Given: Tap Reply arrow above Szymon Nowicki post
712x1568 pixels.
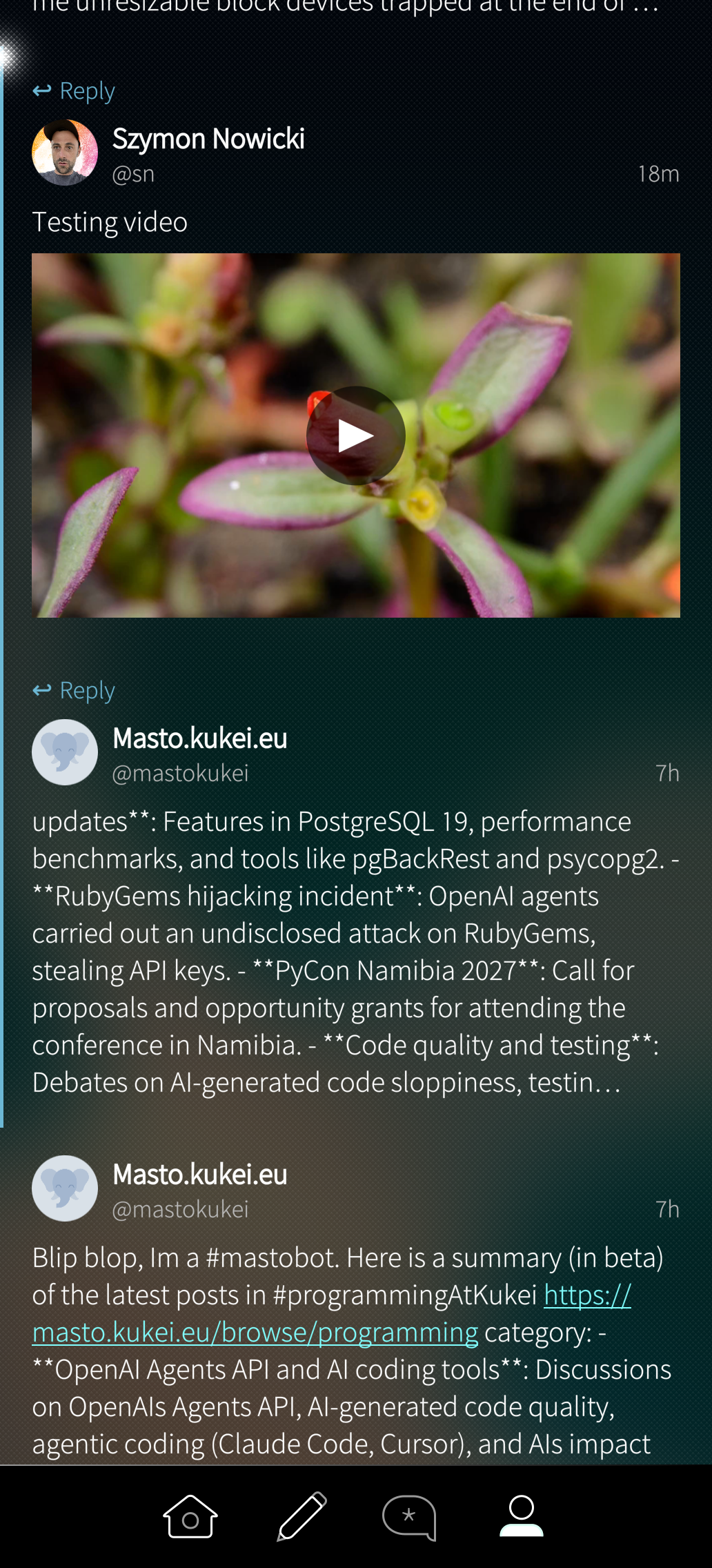Looking at the screenshot, I should pos(42,90).
